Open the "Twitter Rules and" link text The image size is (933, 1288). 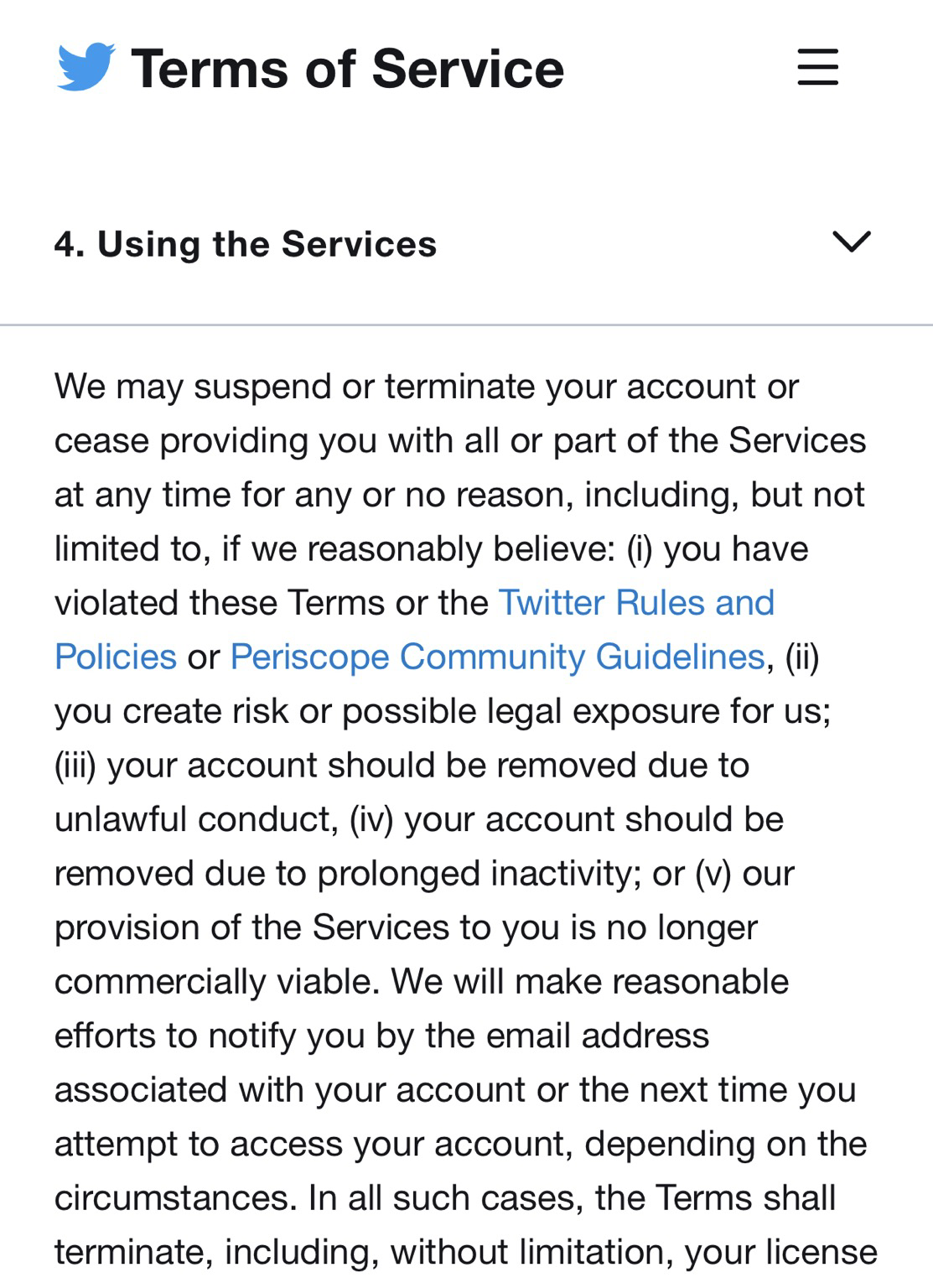tap(636, 603)
